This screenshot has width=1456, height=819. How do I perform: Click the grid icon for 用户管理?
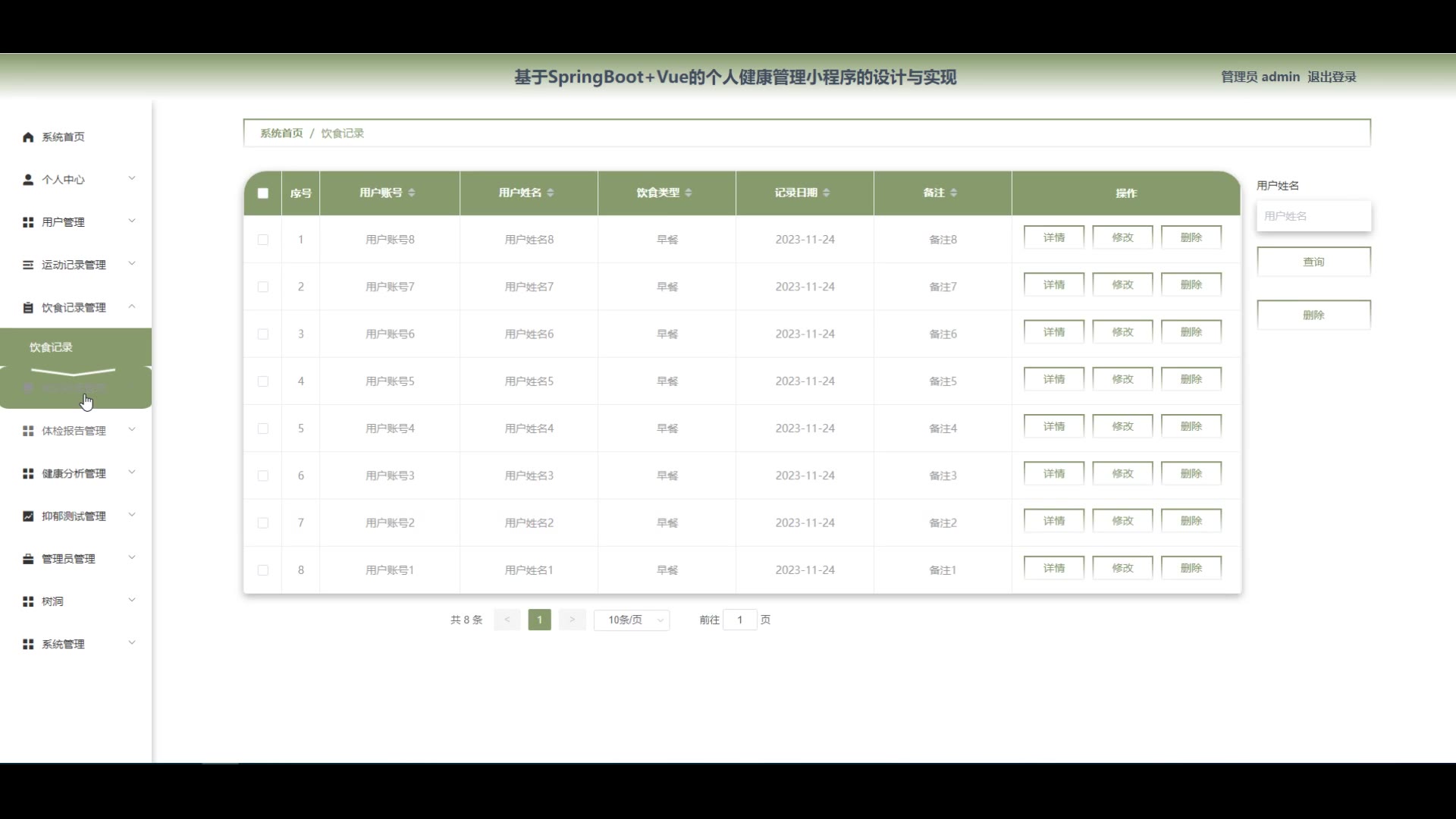[28, 222]
